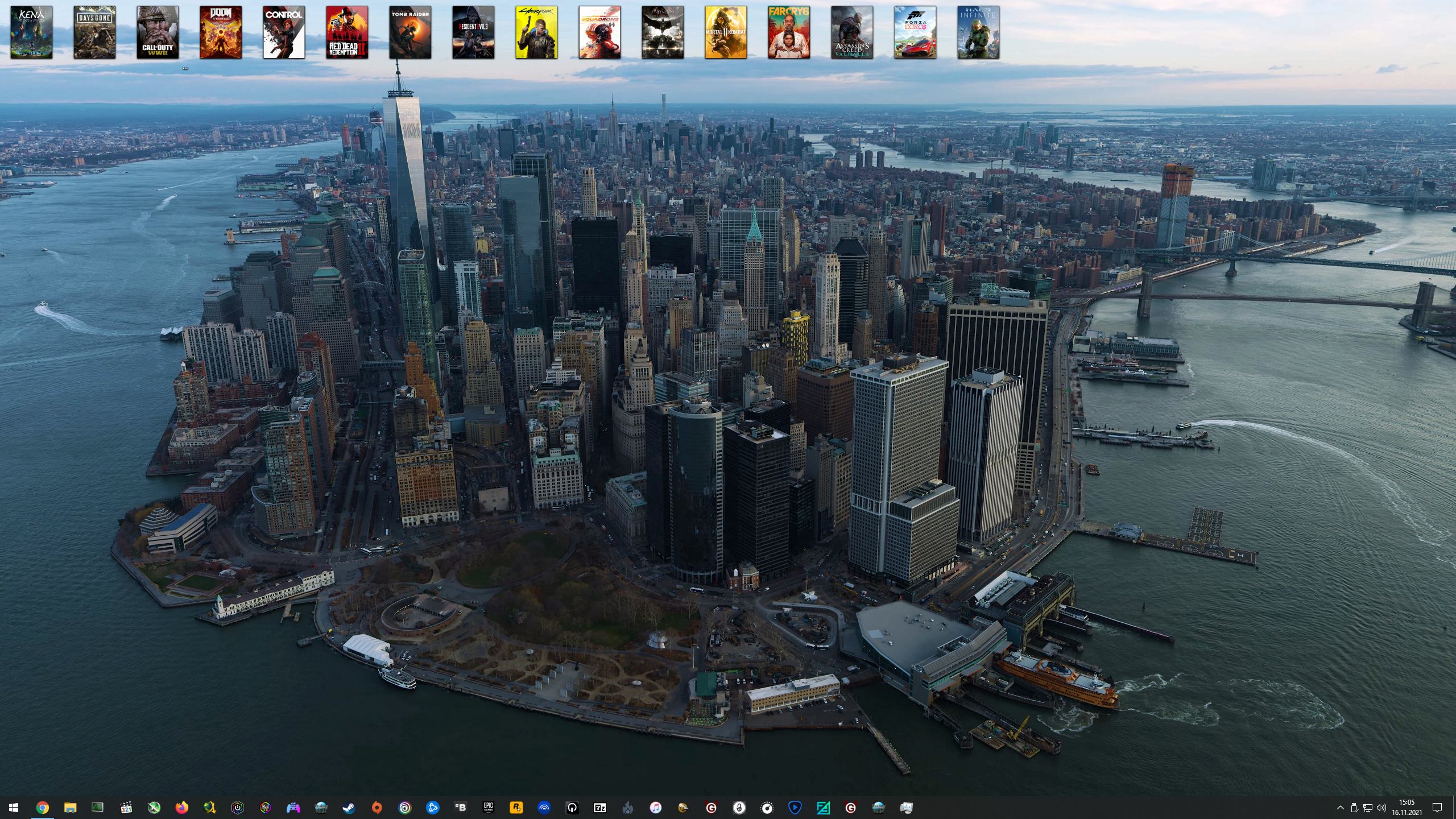Open Ubisoft Connect from the taskbar
This screenshot has width=1456, height=819.
[404, 808]
